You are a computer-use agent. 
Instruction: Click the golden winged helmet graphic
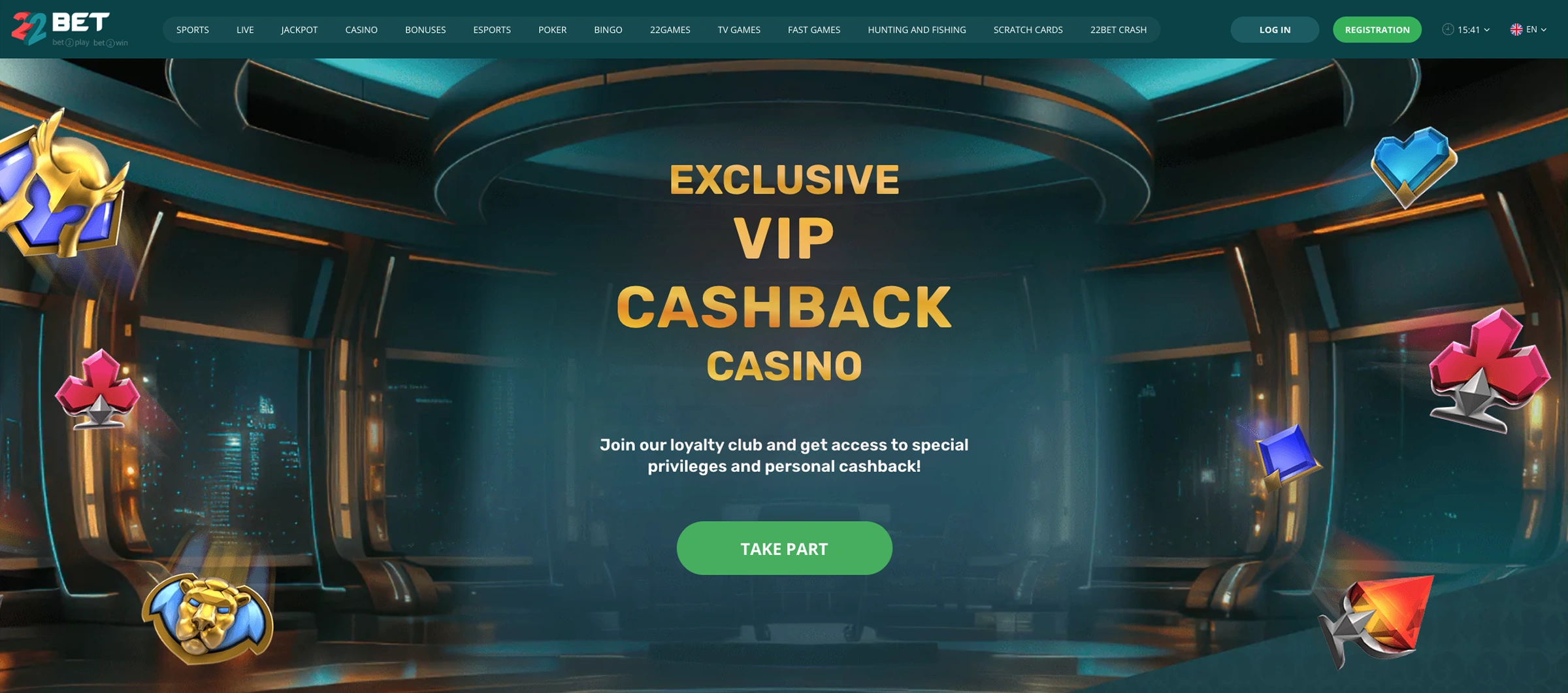[x=62, y=186]
